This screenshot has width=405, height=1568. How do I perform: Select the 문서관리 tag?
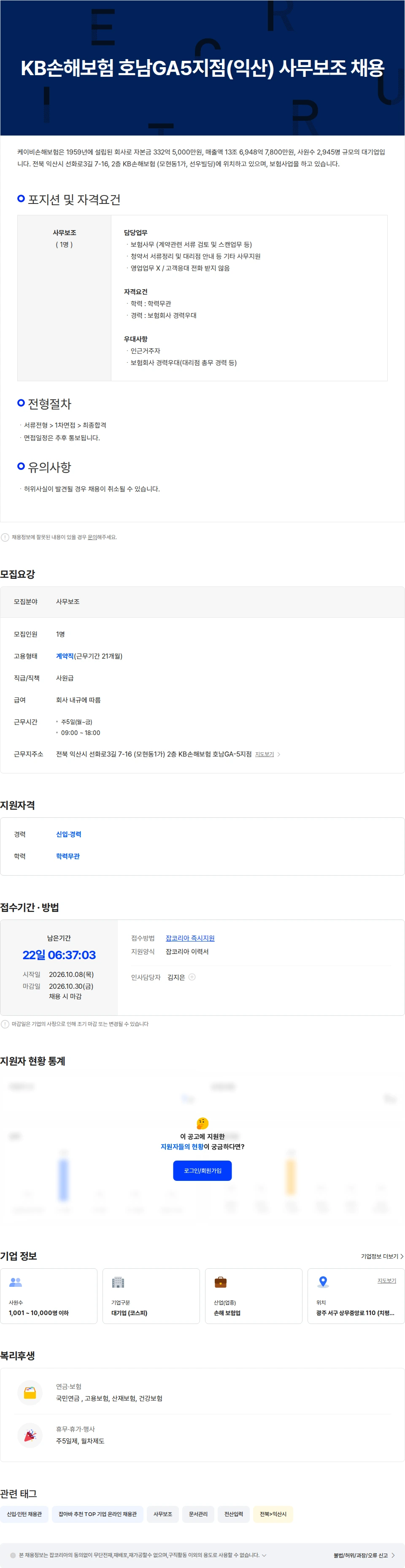(x=198, y=1514)
